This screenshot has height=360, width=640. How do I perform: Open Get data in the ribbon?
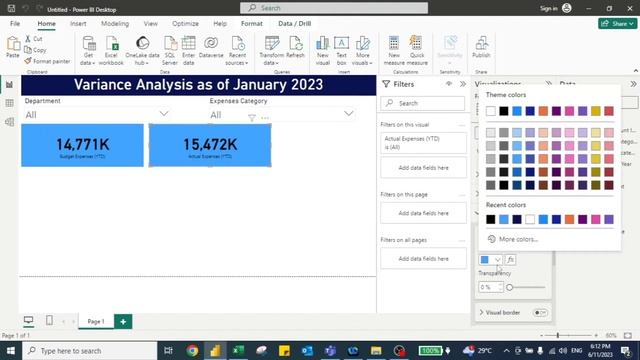point(88,51)
